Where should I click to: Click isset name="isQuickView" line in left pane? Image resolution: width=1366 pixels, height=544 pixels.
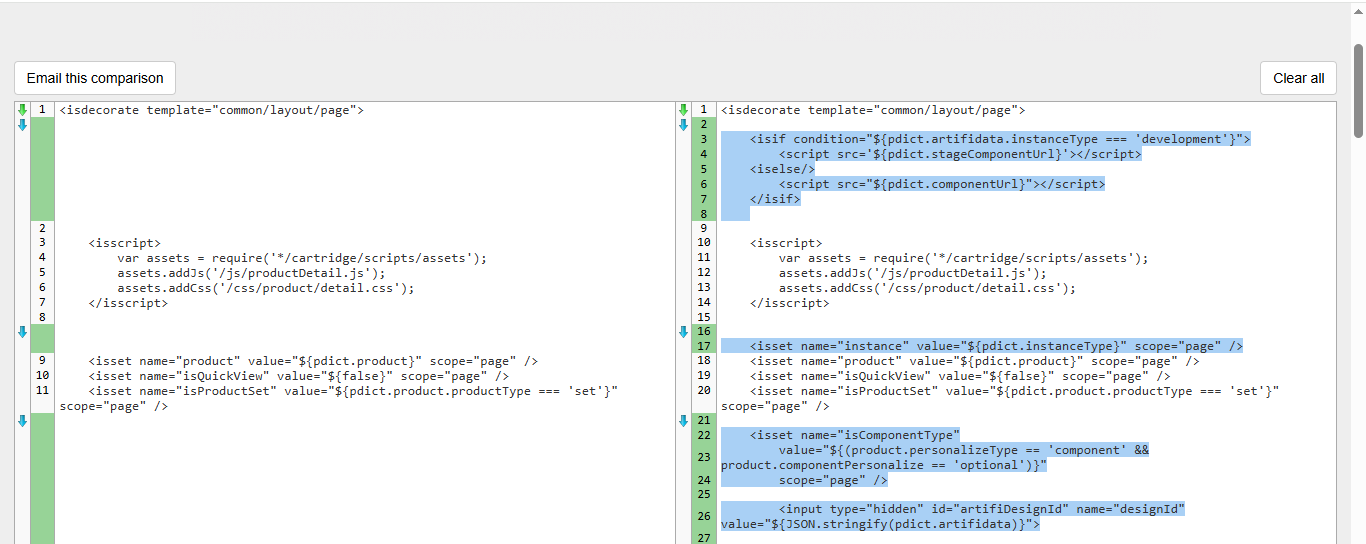(299, 376)
